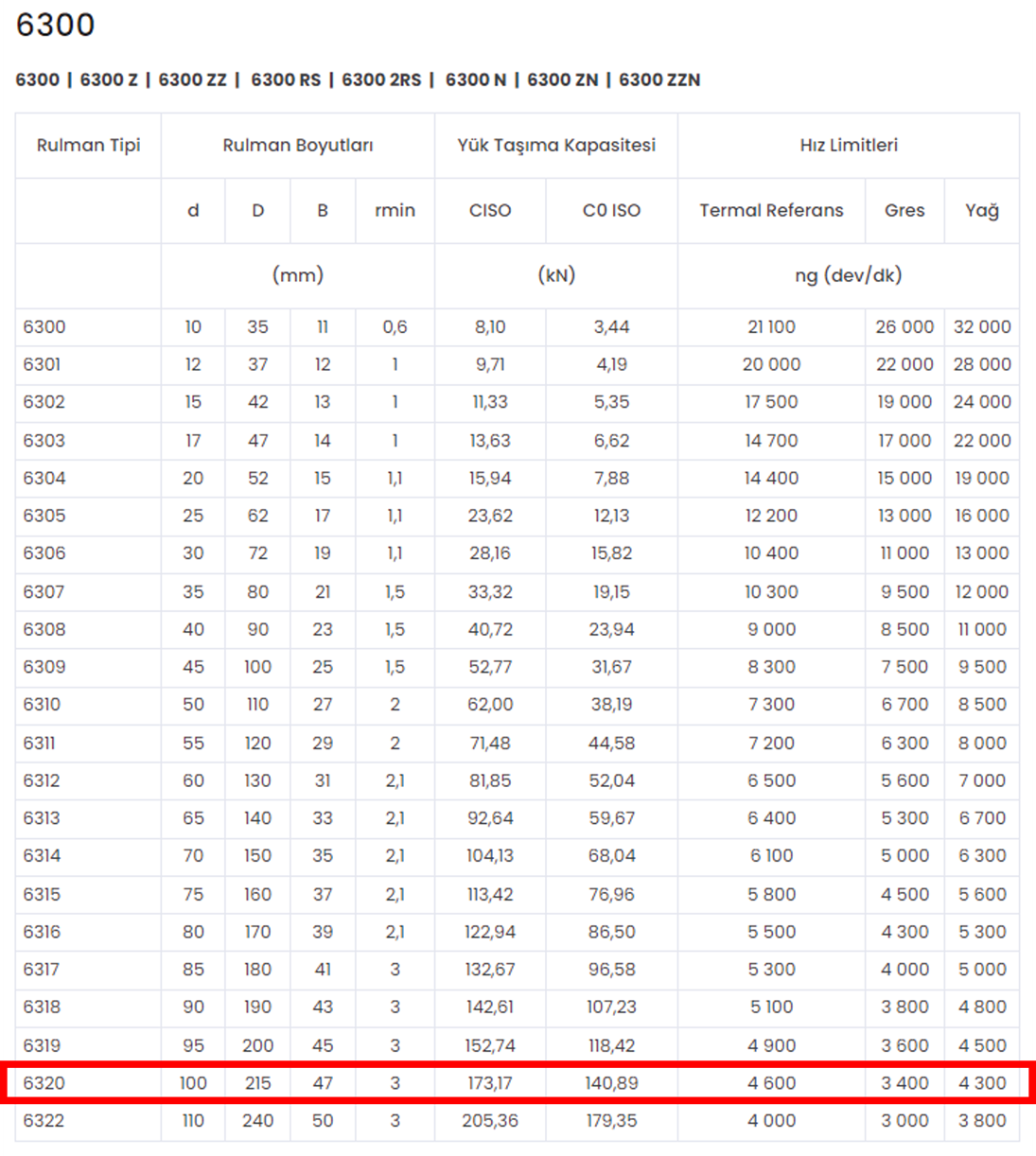Click bearing type 6308 row label
Screen dimensions: 1036x1156
44,629
